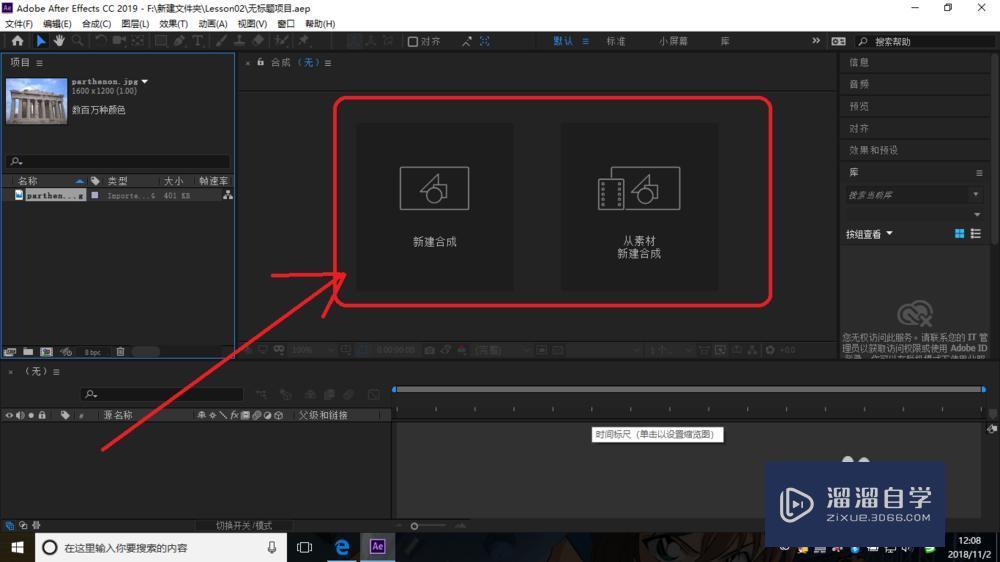Create a new folder in Project panel
Screen dimensions: 1000x562
28,351
